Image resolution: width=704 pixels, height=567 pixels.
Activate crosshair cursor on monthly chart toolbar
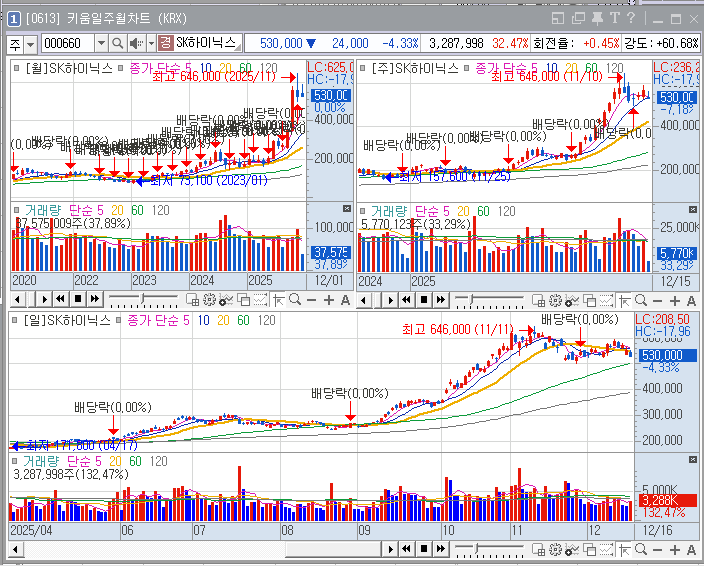278,300
